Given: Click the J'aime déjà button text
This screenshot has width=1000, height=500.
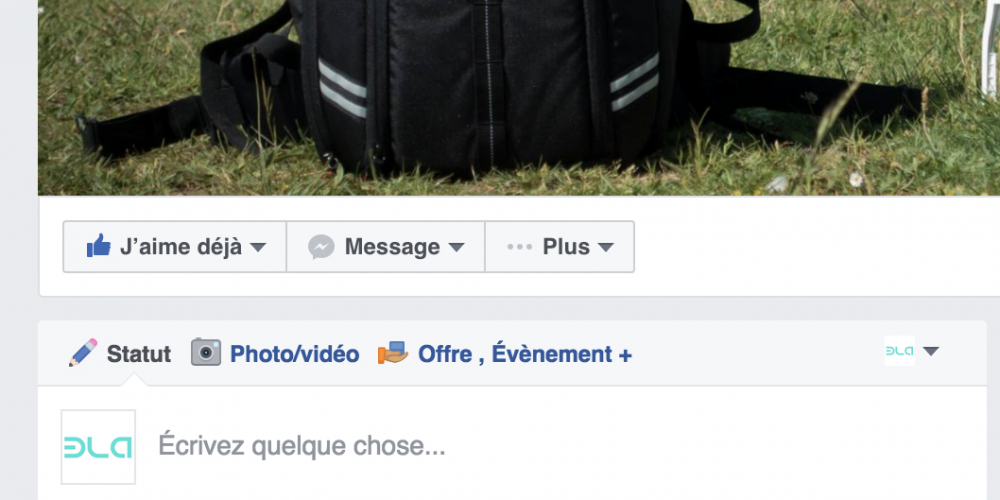Looking at the screenshot, I should pos(181,247).
